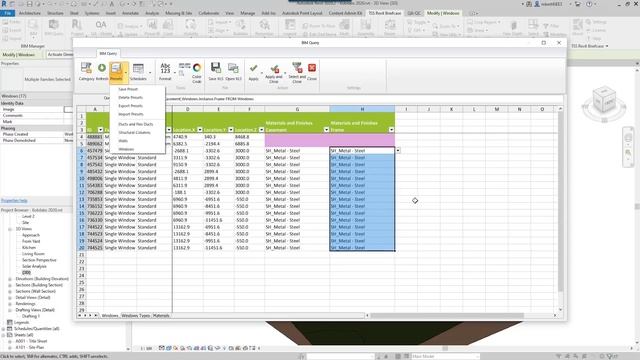Expand the Renderings tree node
Viewport: 640px width, 360px height.
click(10, 304)
